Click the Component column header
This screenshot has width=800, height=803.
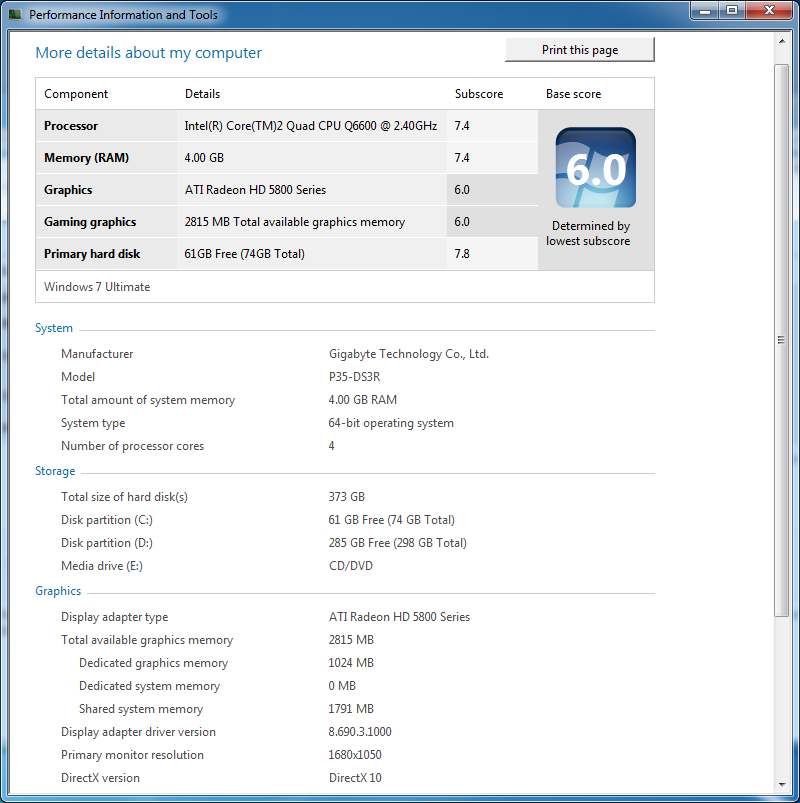[76, 94]
